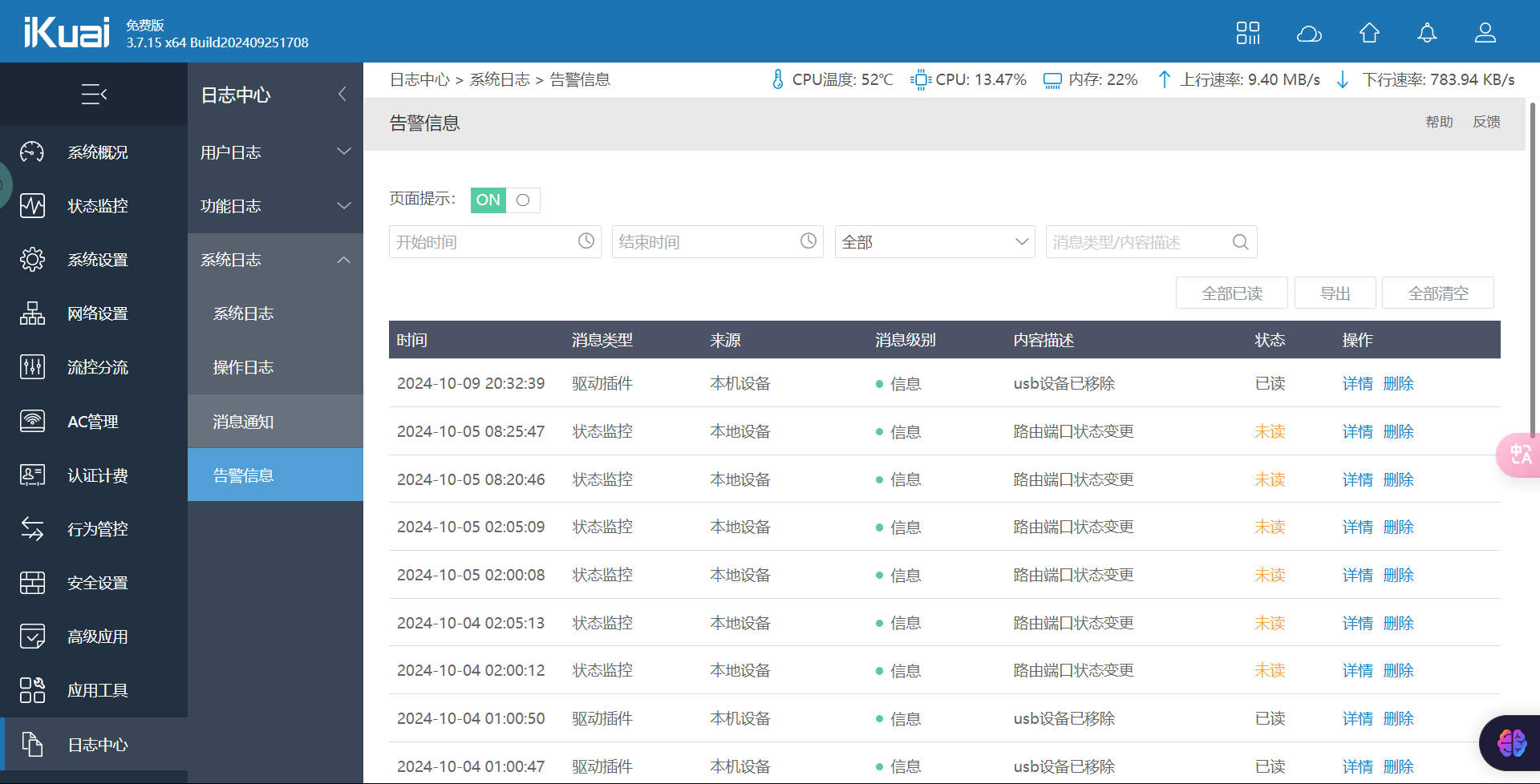Image resolution: width=1540 pixels, height=784 pixels.
Task: Focus the 结束时间 input field
Action: point(717,242)
